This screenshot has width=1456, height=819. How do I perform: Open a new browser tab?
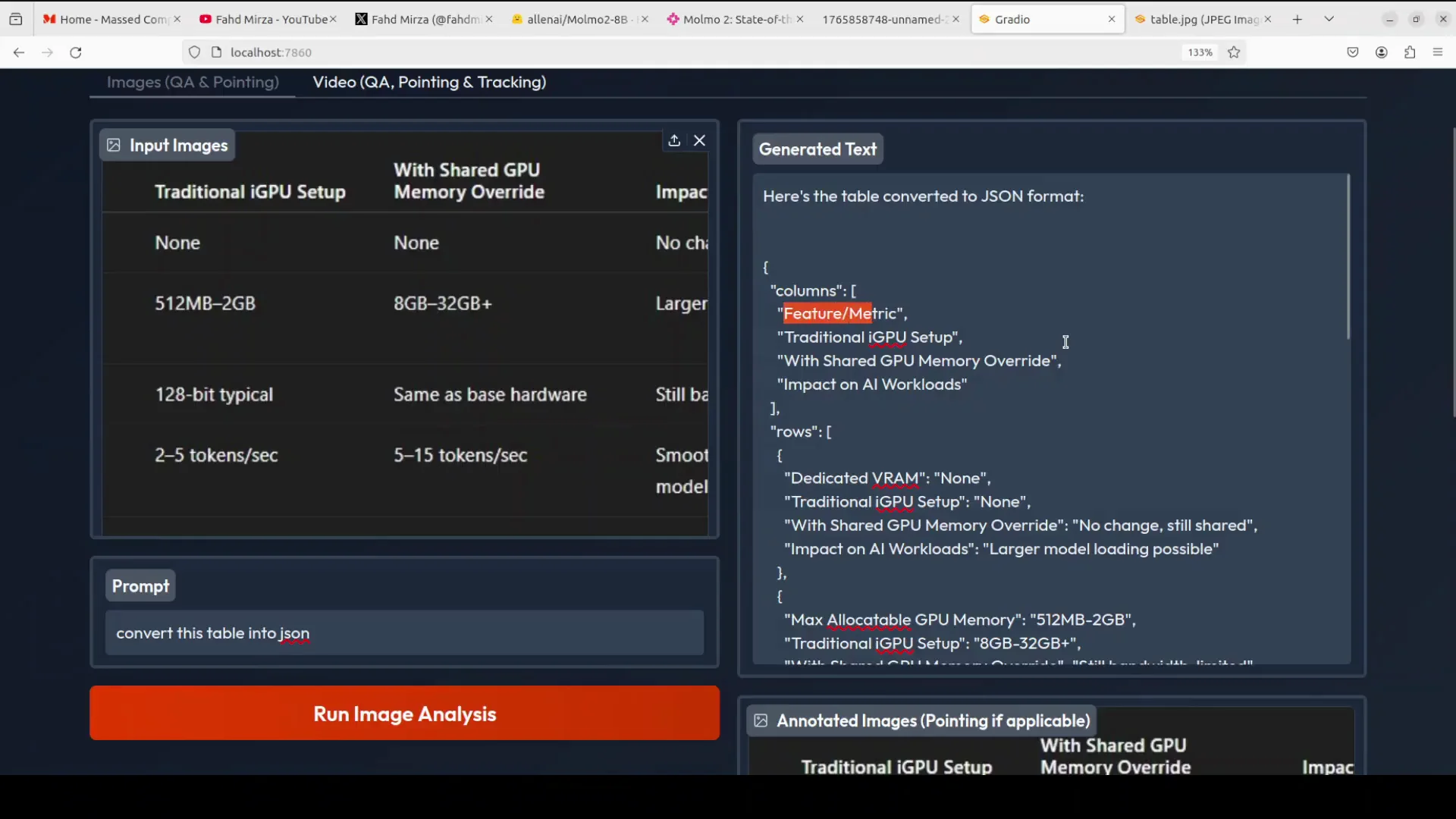(x=1298, y=19)
